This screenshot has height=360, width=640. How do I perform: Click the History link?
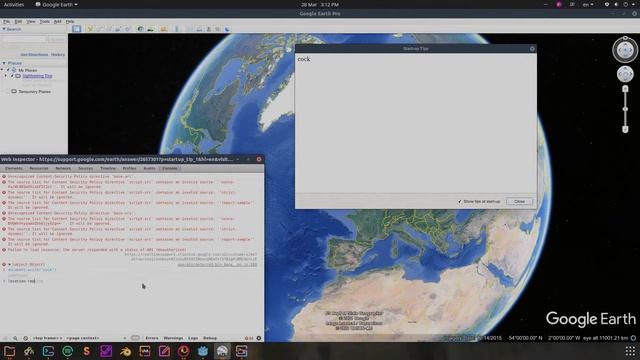[58, 55]
